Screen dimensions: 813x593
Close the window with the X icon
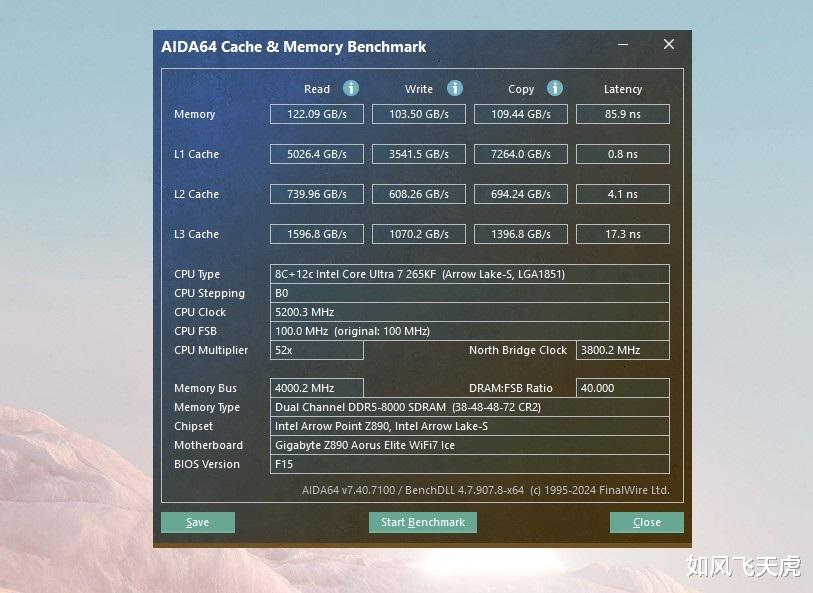(x=669, y=45)
